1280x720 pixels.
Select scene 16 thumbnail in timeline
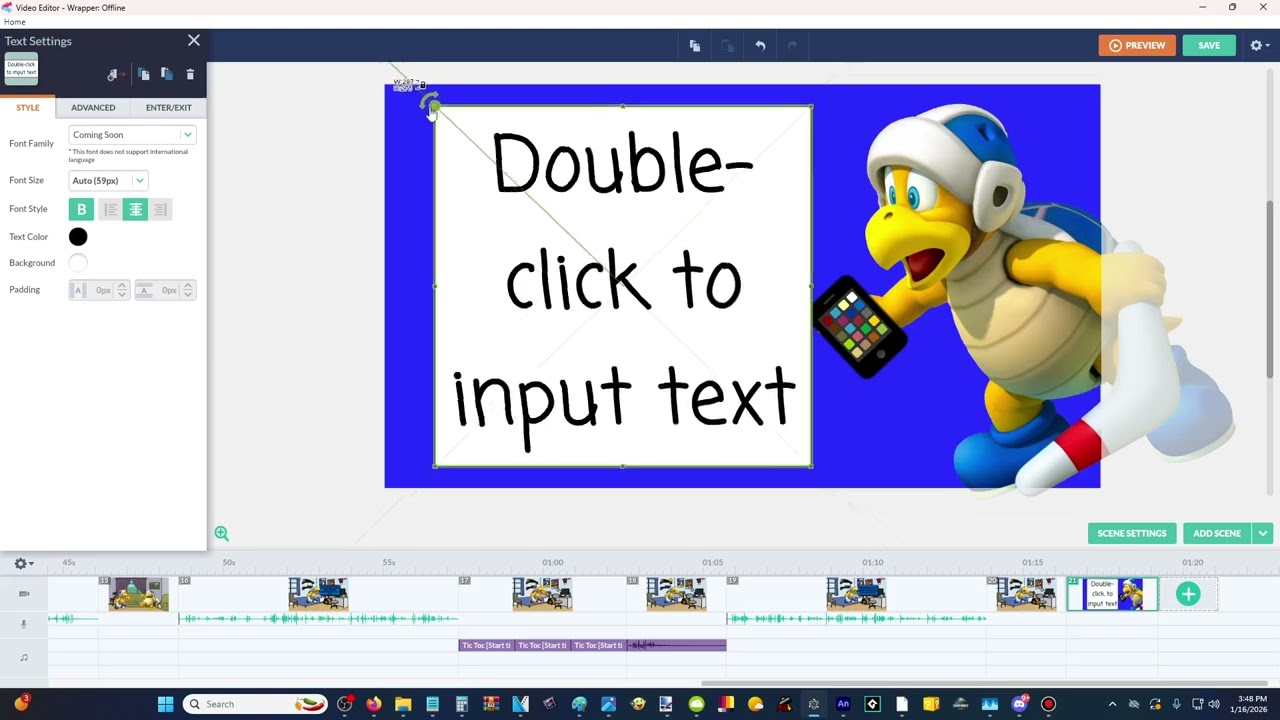click(x=318, y=594)
